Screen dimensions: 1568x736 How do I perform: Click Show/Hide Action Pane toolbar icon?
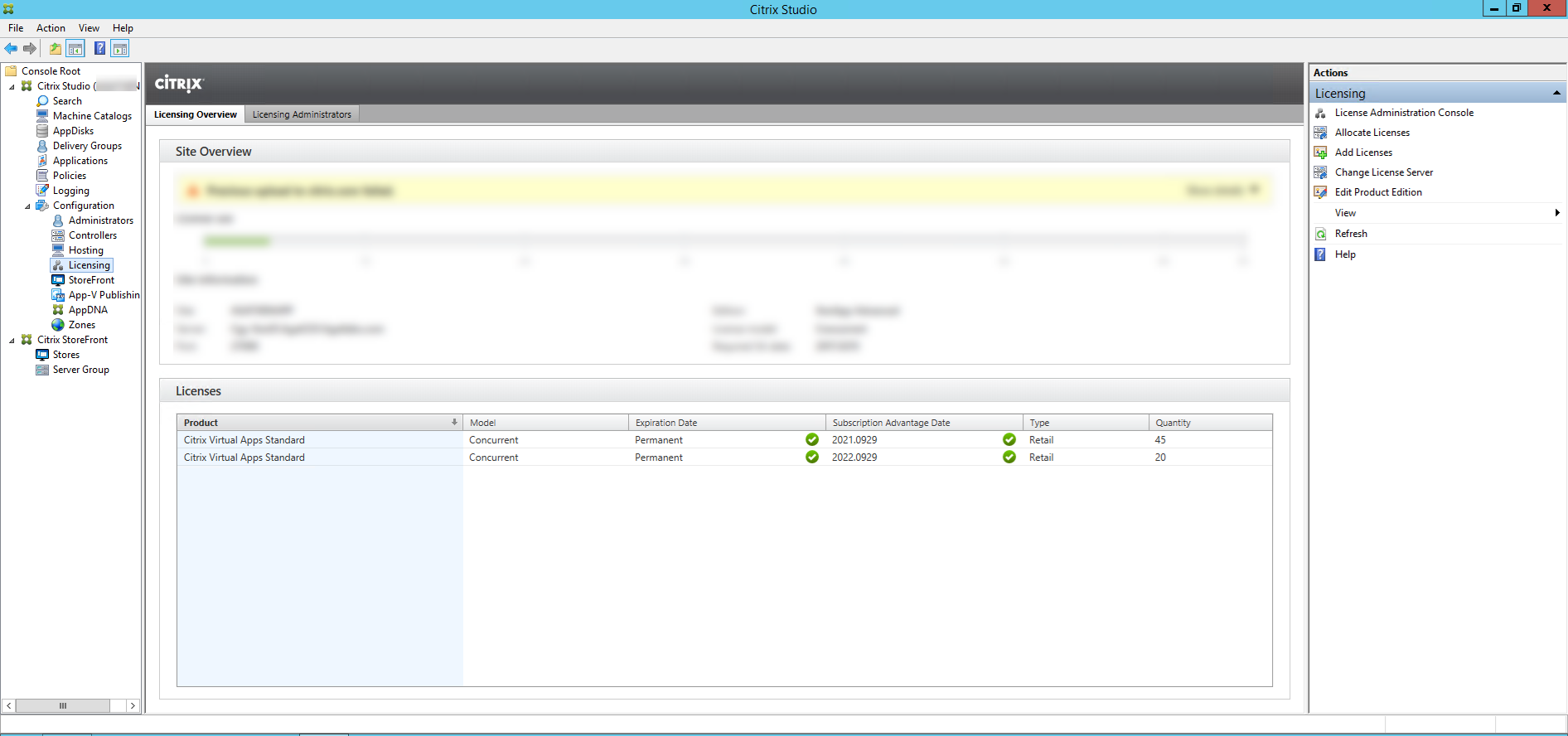[120, 49]
